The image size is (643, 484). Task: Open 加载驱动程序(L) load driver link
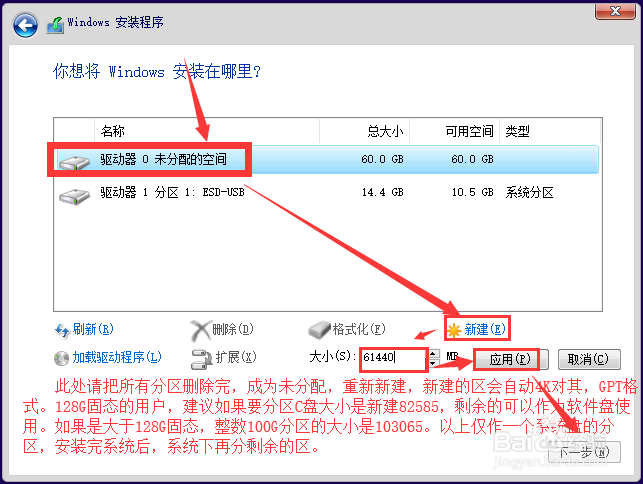[x=117, y=357]
